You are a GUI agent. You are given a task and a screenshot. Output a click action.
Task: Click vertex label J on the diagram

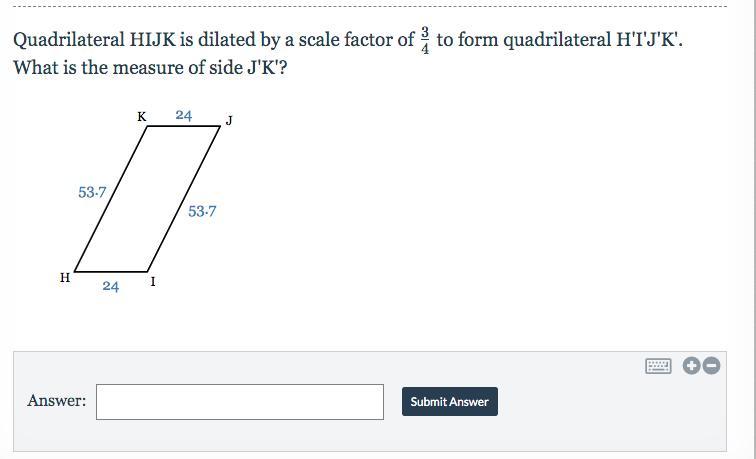229,121
